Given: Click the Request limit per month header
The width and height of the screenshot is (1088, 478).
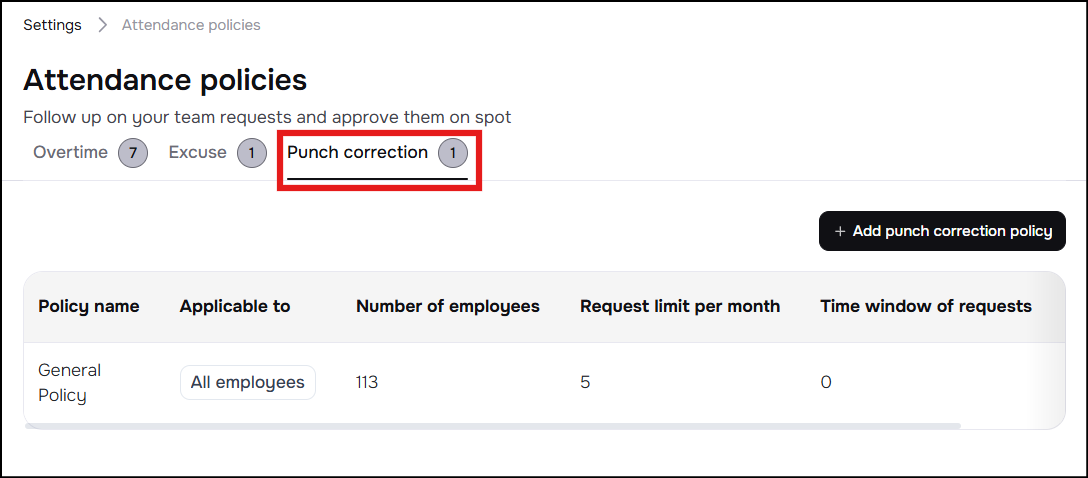Looking at the screenshot, I should tap(680, 306).
